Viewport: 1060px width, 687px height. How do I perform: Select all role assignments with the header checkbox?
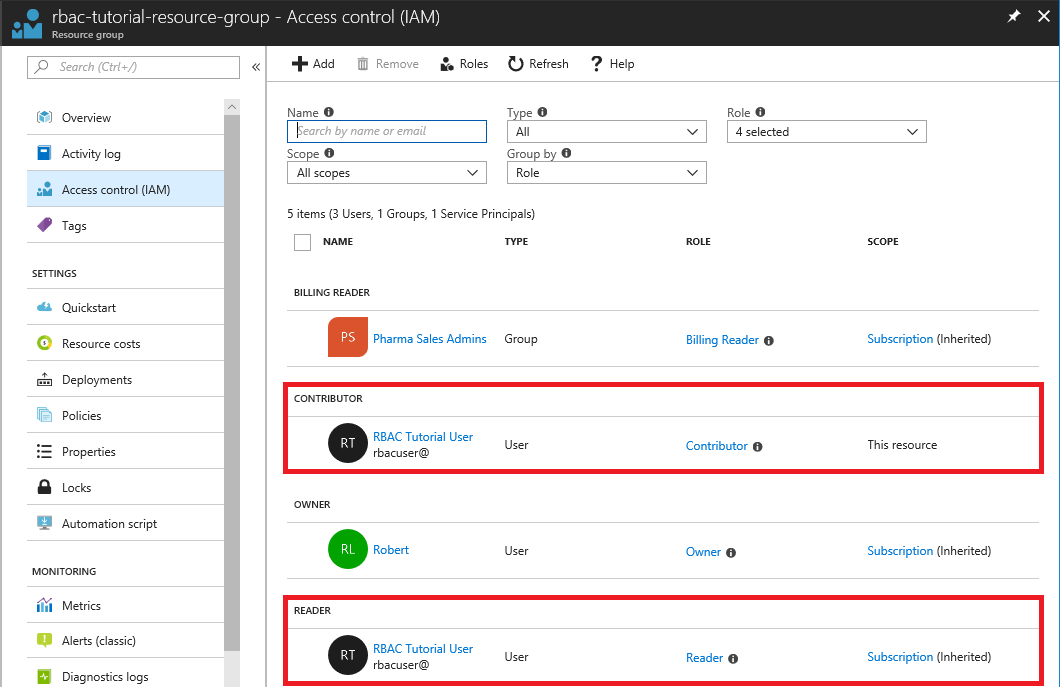301,241
